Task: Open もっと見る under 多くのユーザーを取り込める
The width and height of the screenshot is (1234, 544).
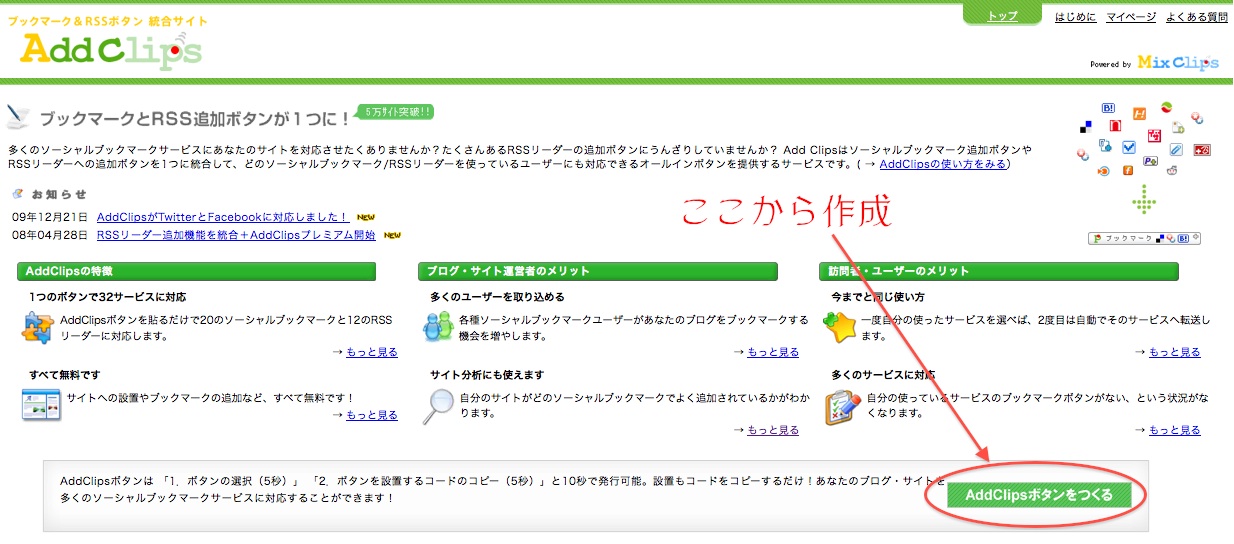Action: click(x=773, y=352)
